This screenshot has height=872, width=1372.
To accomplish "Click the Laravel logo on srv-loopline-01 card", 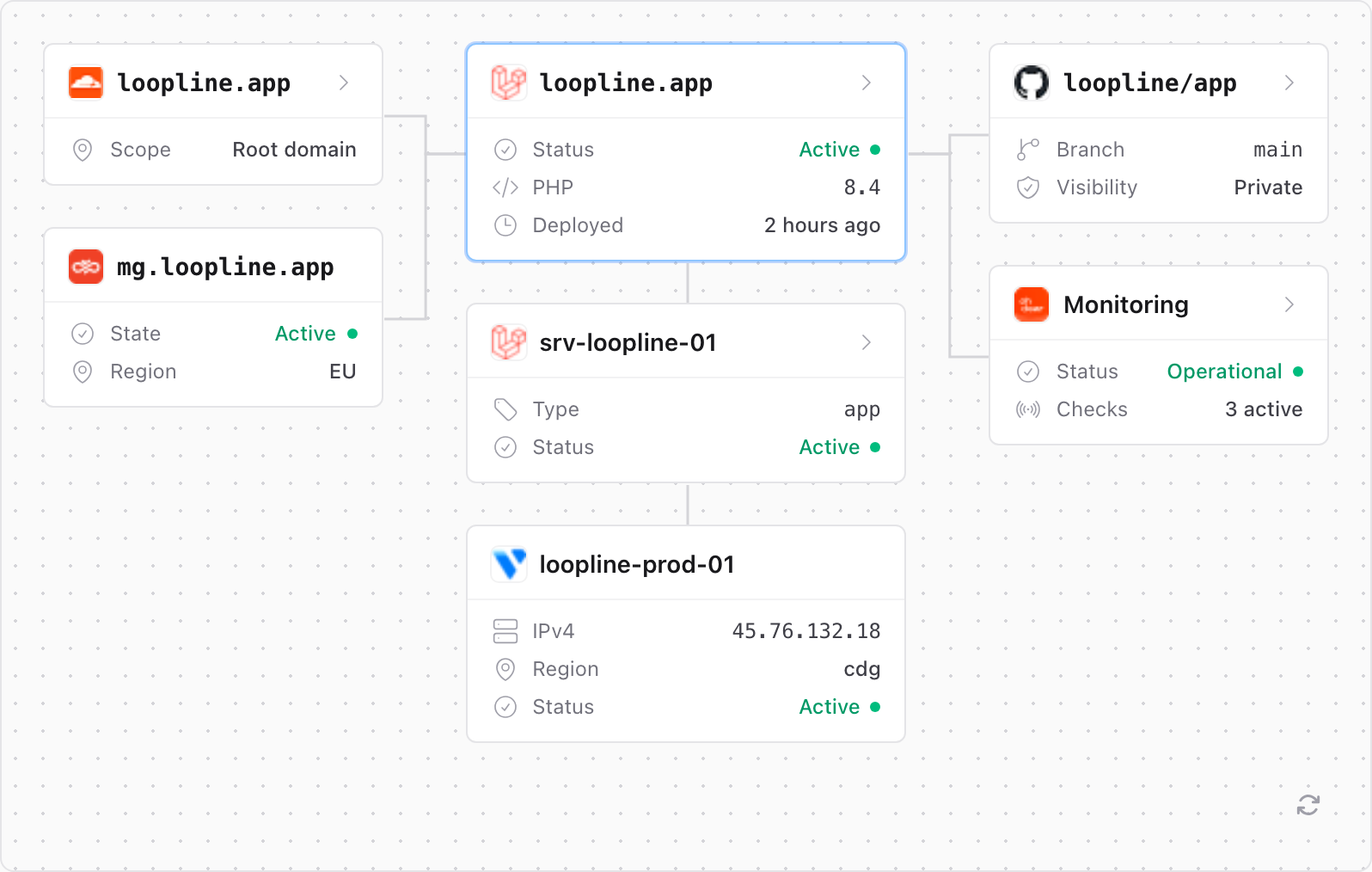I will [508, 342].
